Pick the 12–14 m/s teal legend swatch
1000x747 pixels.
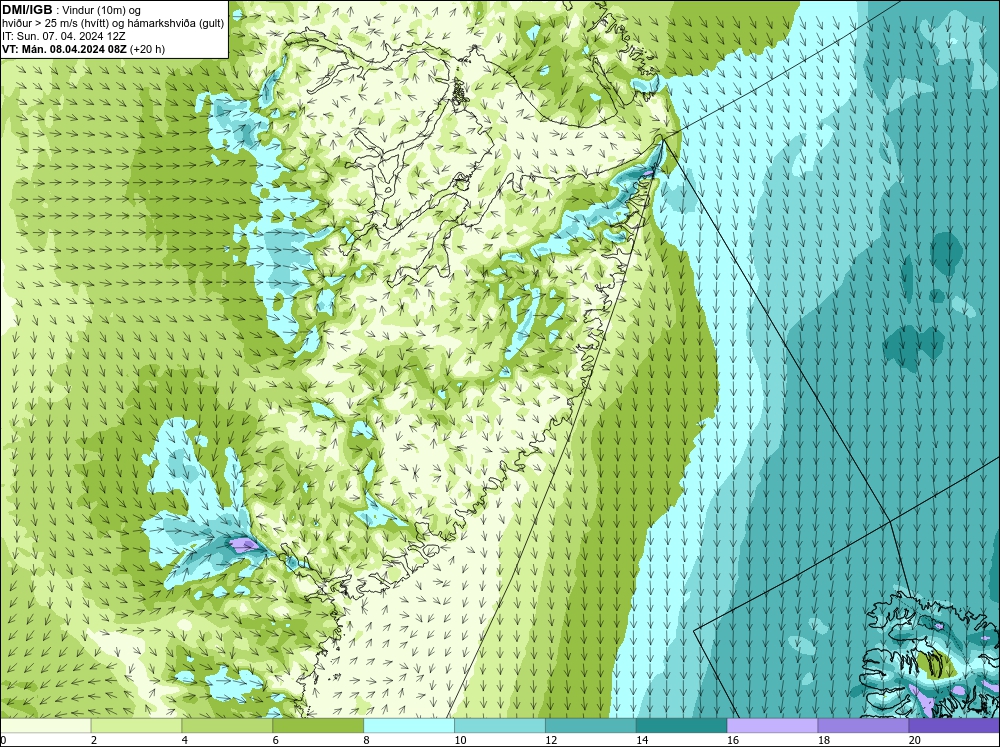[x=591, y=726]
